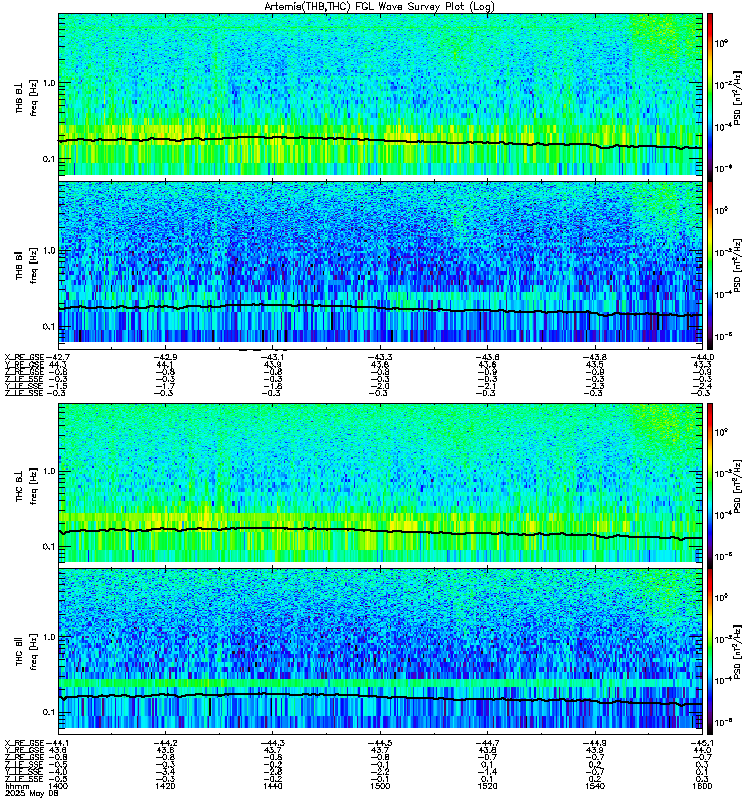Click the '1.0' tick label of THB B⊥ panel
The image size is (750, 800).
click(49, 83)
